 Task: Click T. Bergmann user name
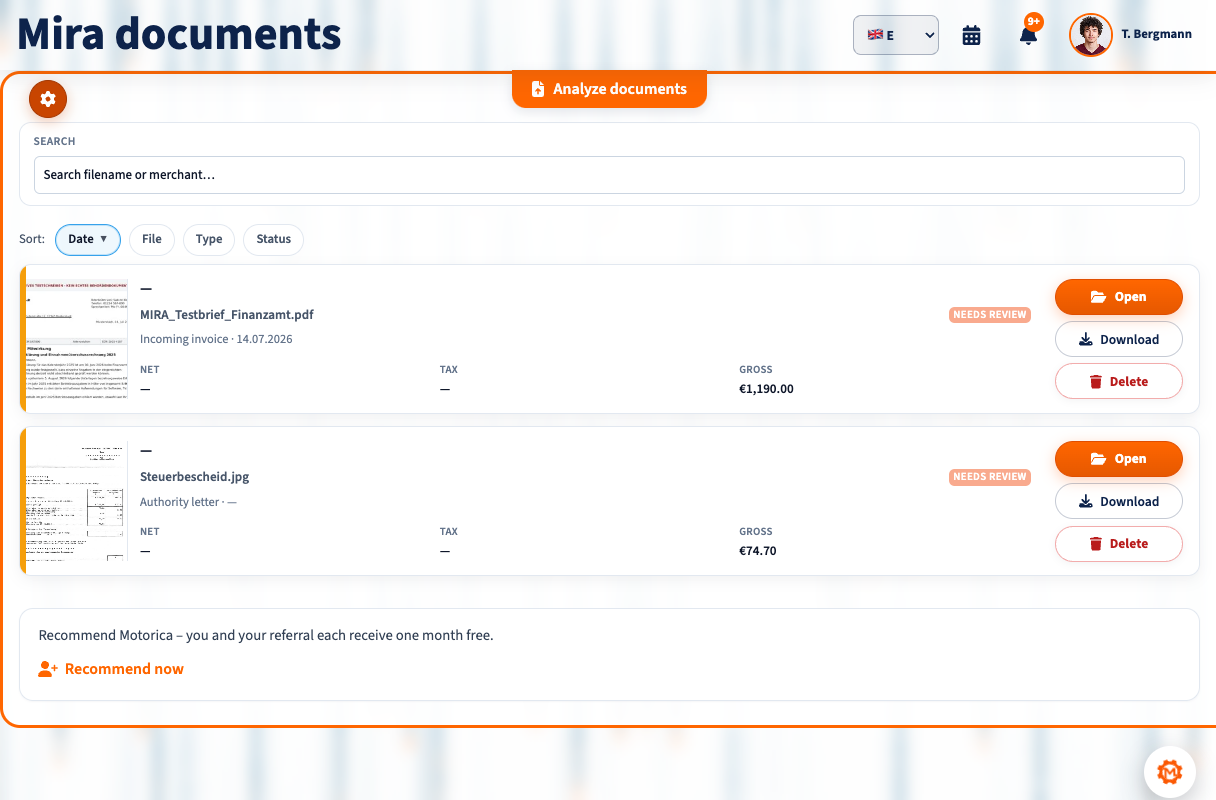1156,35
